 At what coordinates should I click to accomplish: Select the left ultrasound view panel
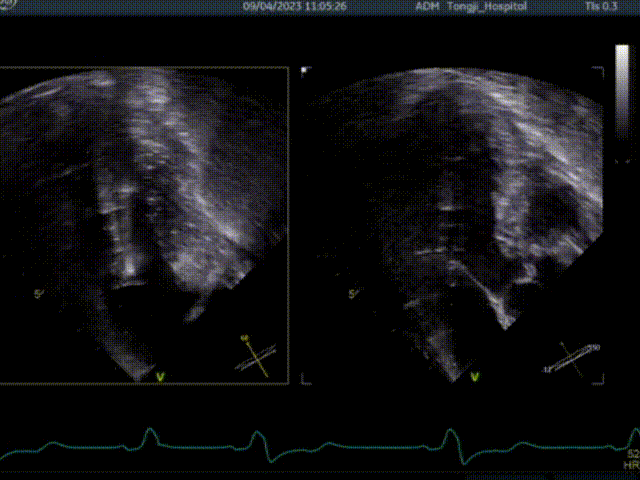143,225
